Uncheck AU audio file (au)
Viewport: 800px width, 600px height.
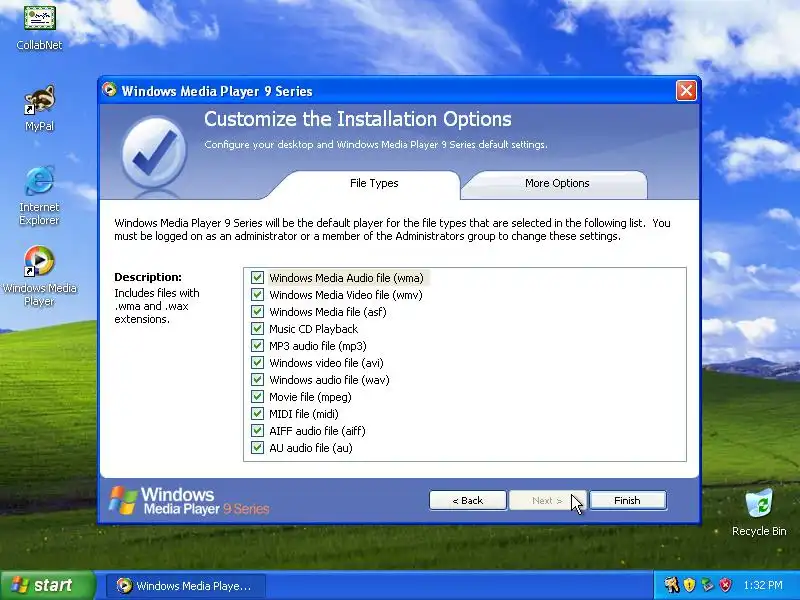(x=257, y=447)
